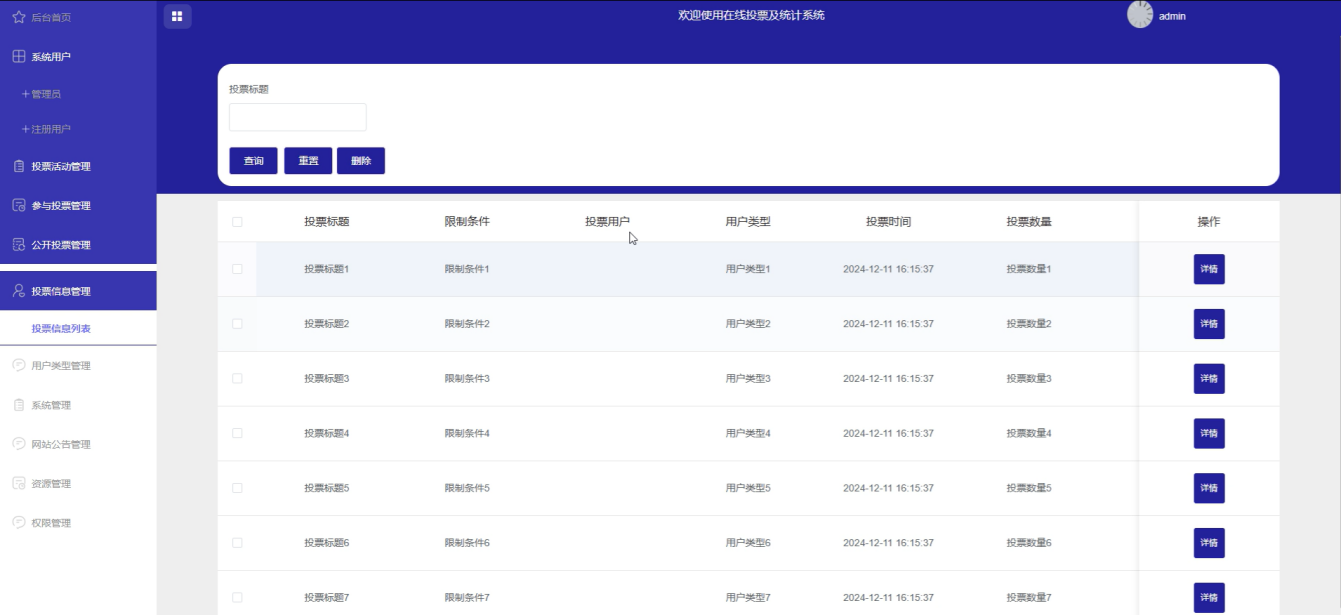
Task: Open the 资源管理 menu item
Action: pyautogui.click(x=78, y=483)
